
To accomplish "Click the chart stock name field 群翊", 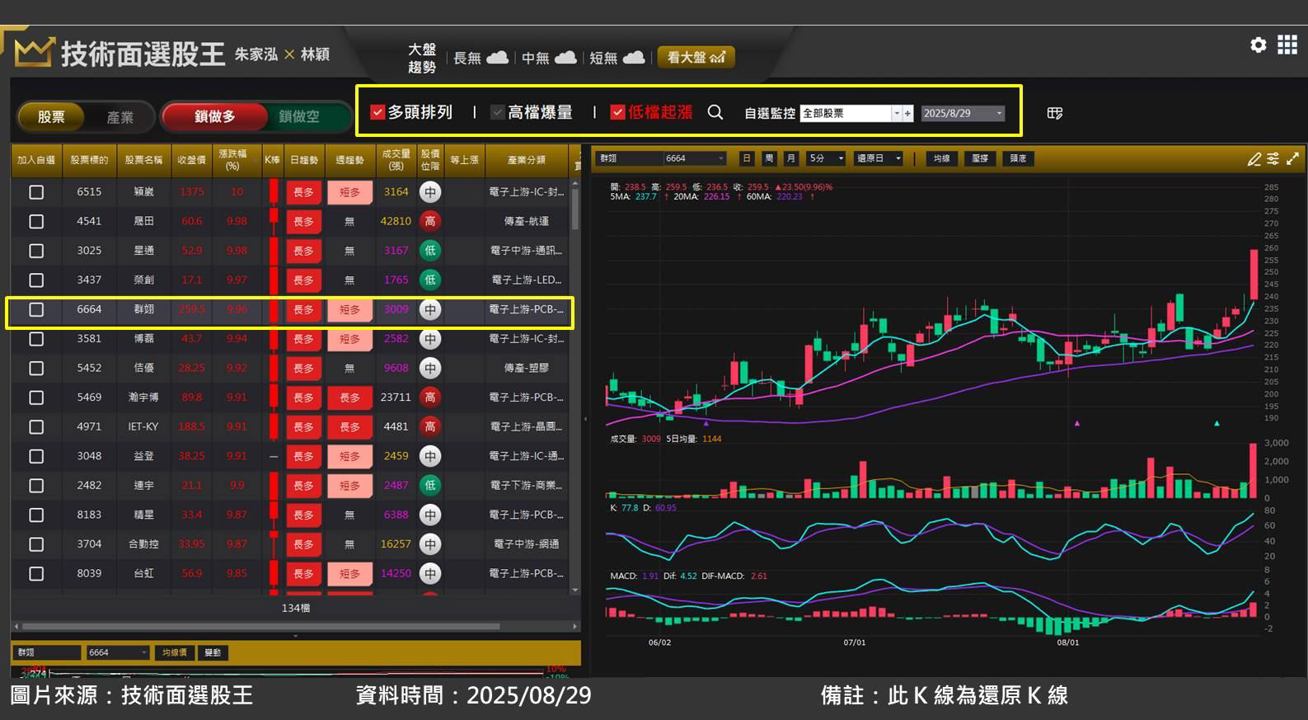I will click(627, 158).
